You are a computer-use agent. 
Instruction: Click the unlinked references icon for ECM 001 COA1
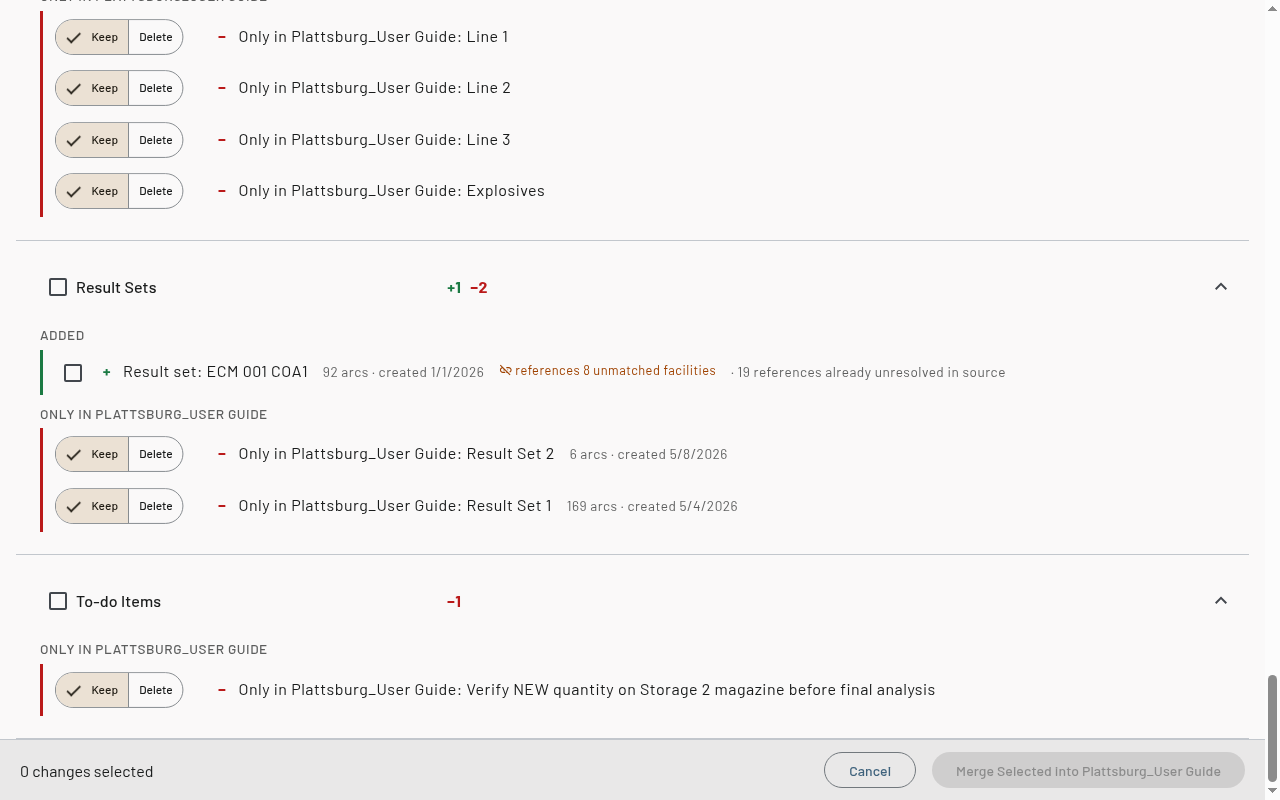tap(506, 371)
